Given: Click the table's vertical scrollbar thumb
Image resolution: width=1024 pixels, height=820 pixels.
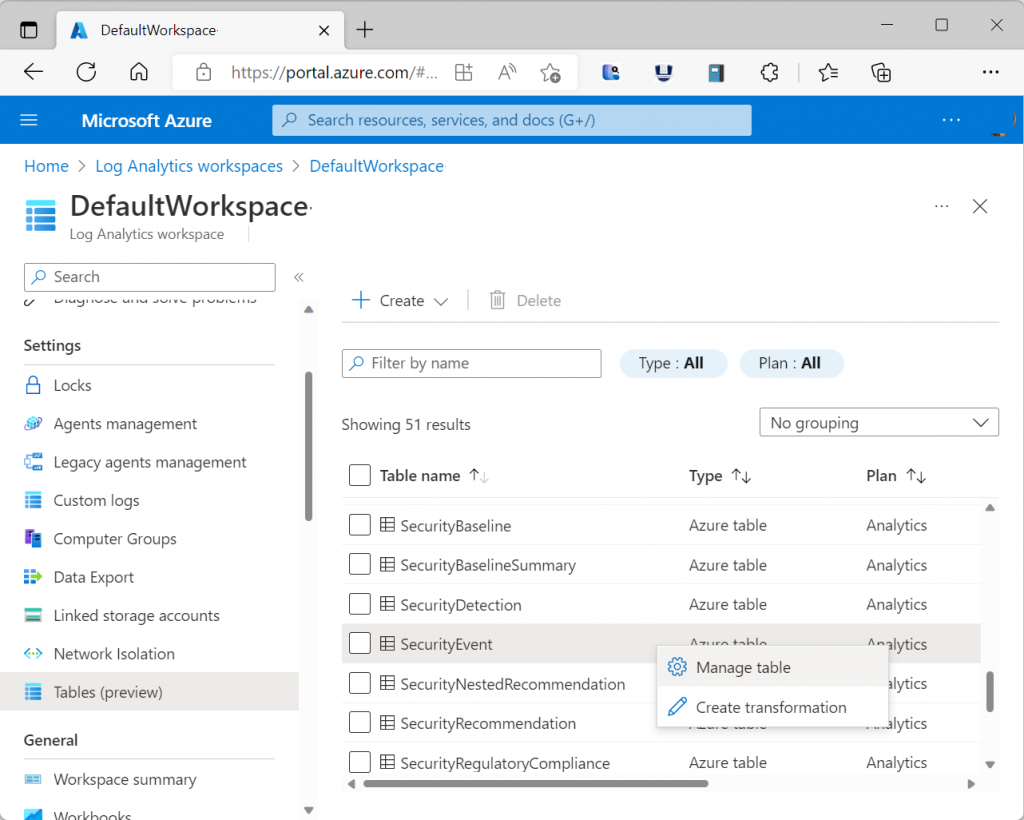Looking at the screenshot, I should (990, 691).
